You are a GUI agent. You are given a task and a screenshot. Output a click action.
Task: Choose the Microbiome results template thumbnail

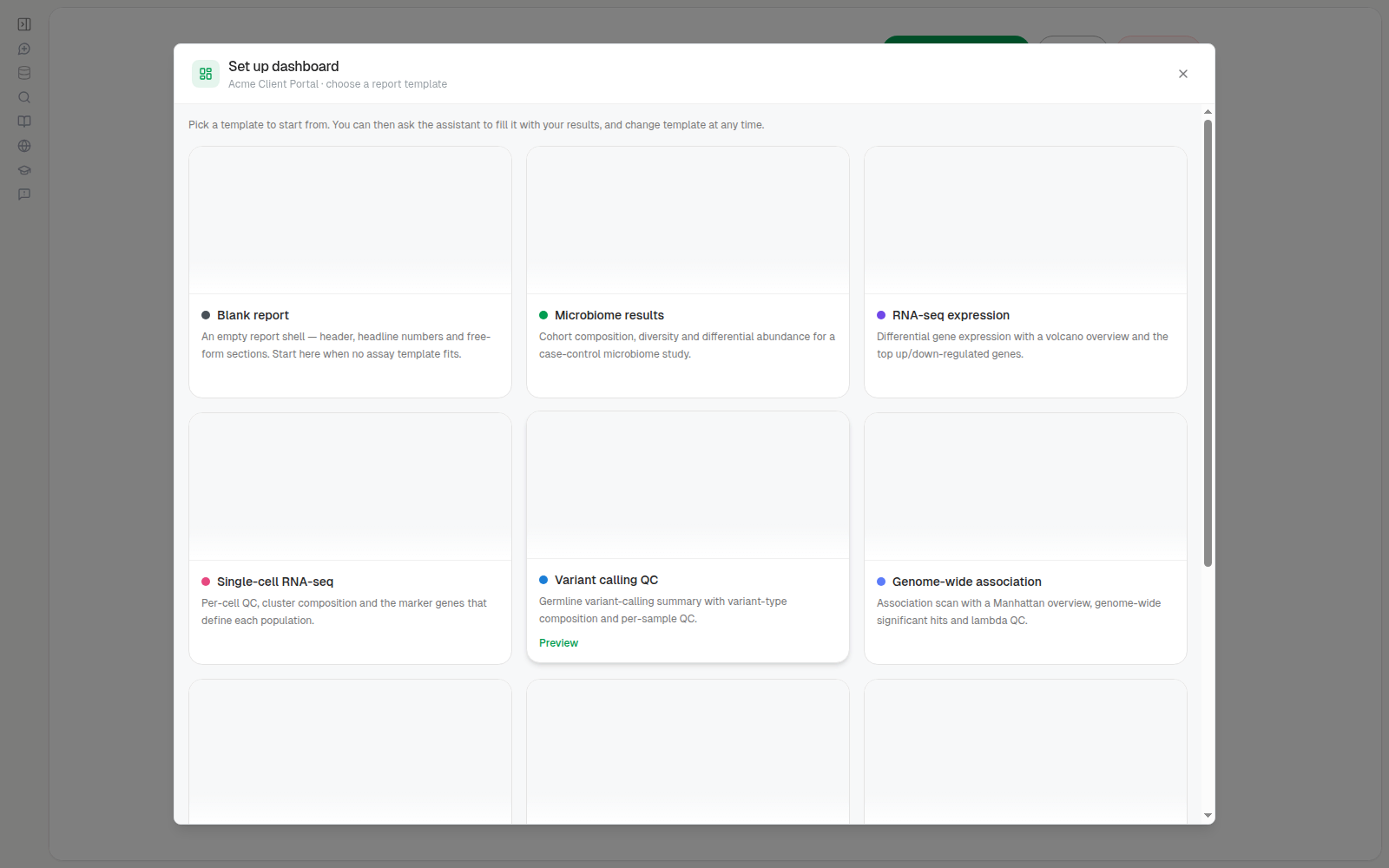(x=688, y=220)
